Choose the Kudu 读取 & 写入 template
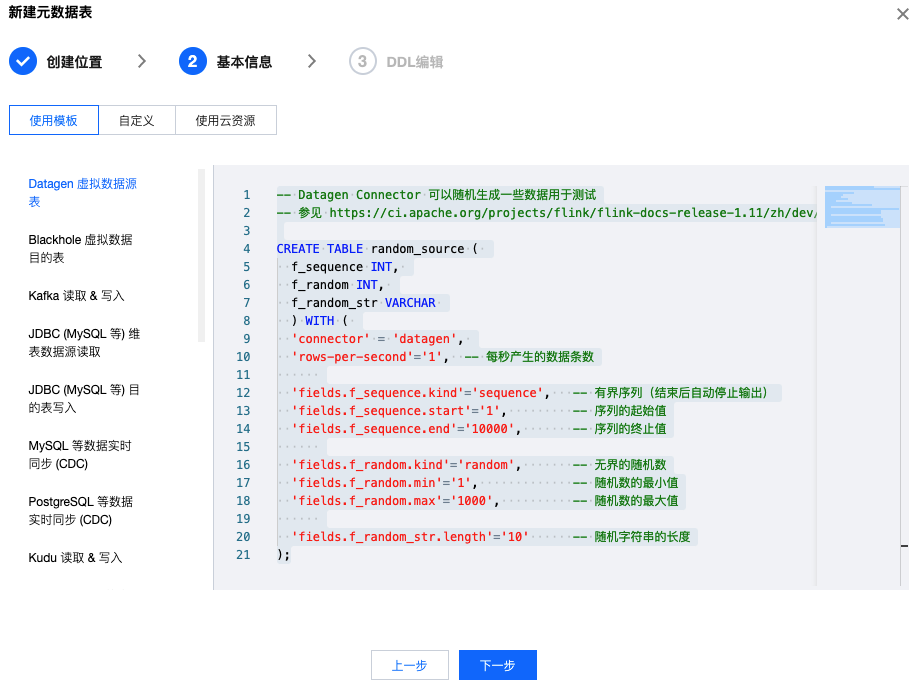 [75, 558]
